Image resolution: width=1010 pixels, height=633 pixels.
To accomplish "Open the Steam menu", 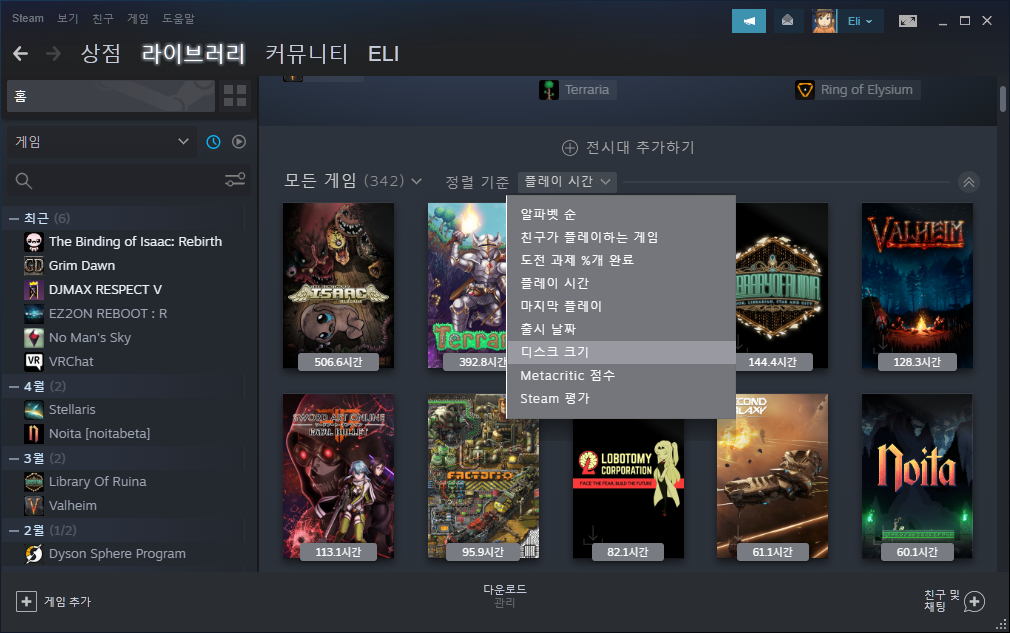I will (28, 19).
